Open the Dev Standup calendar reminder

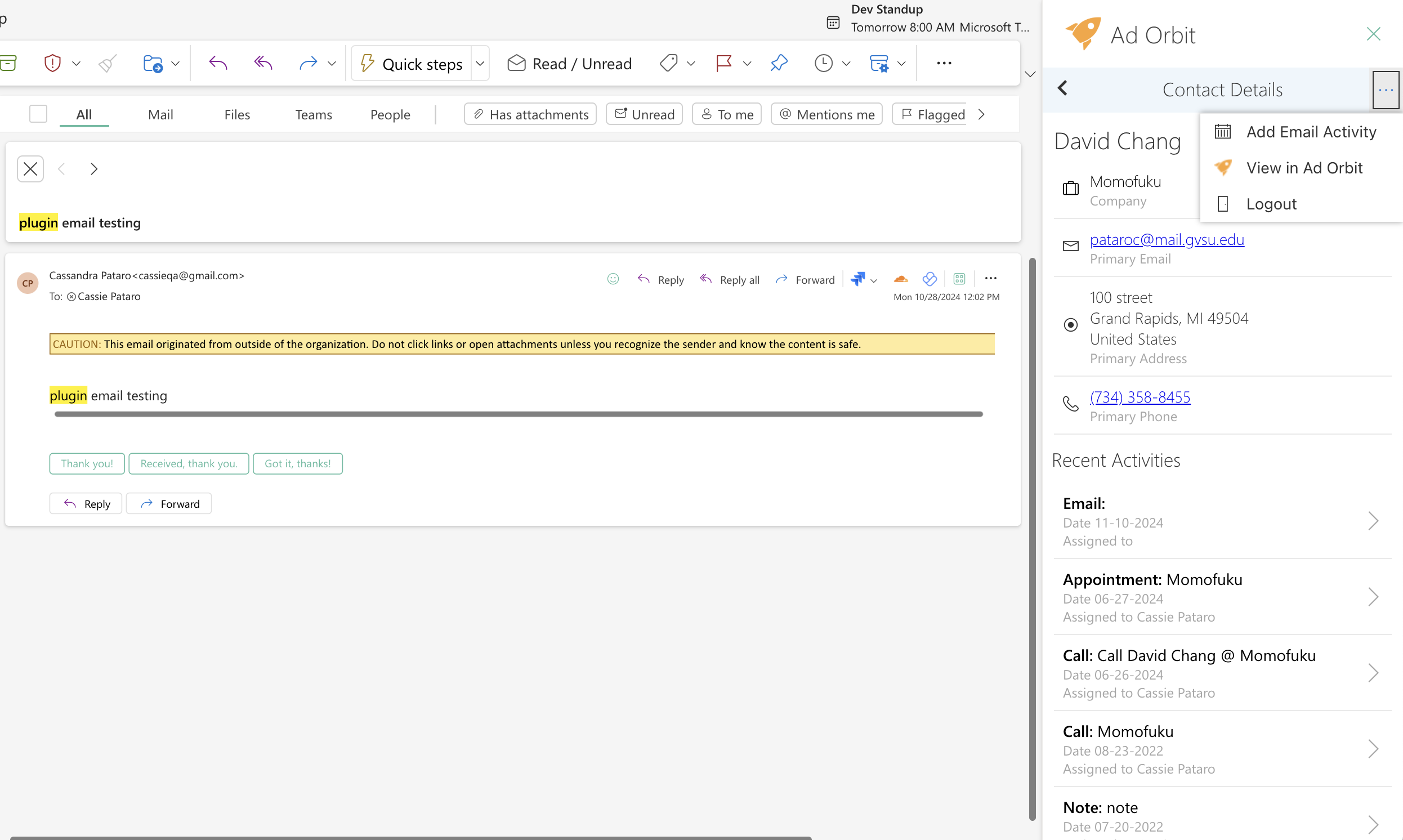[927, 19]
